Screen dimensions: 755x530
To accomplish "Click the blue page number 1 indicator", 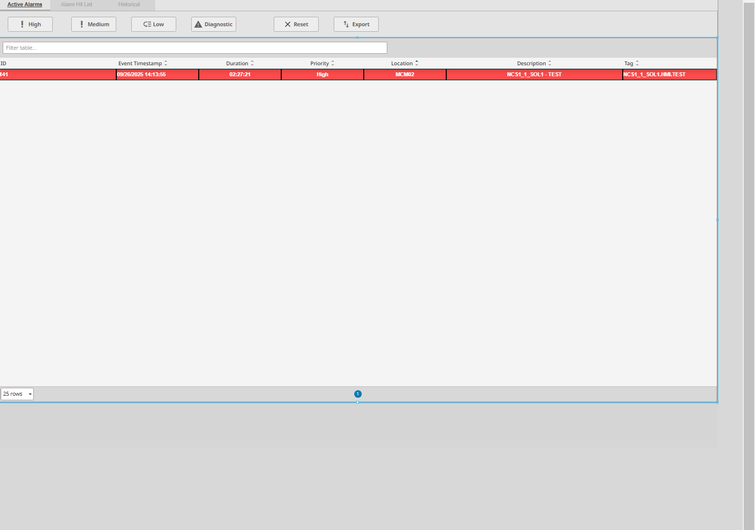I will point(358,394).
